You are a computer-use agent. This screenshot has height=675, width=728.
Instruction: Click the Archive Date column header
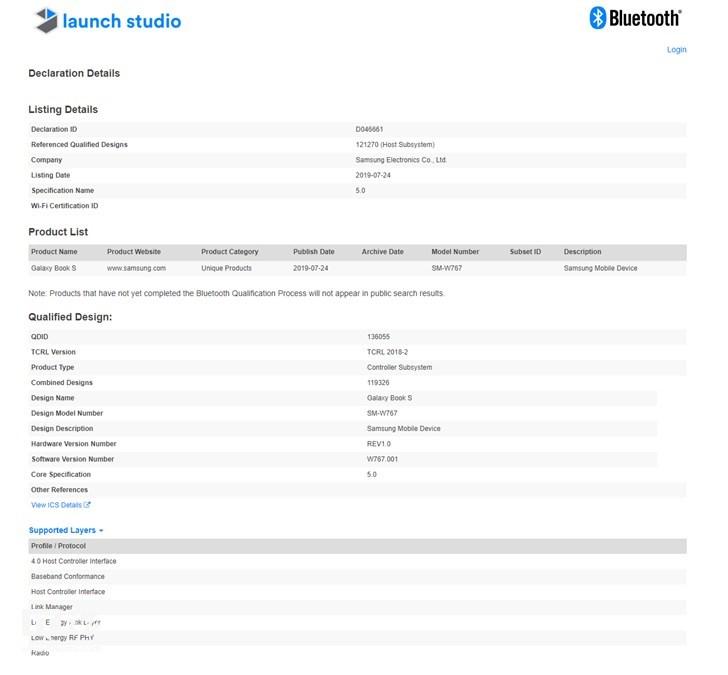382,252
